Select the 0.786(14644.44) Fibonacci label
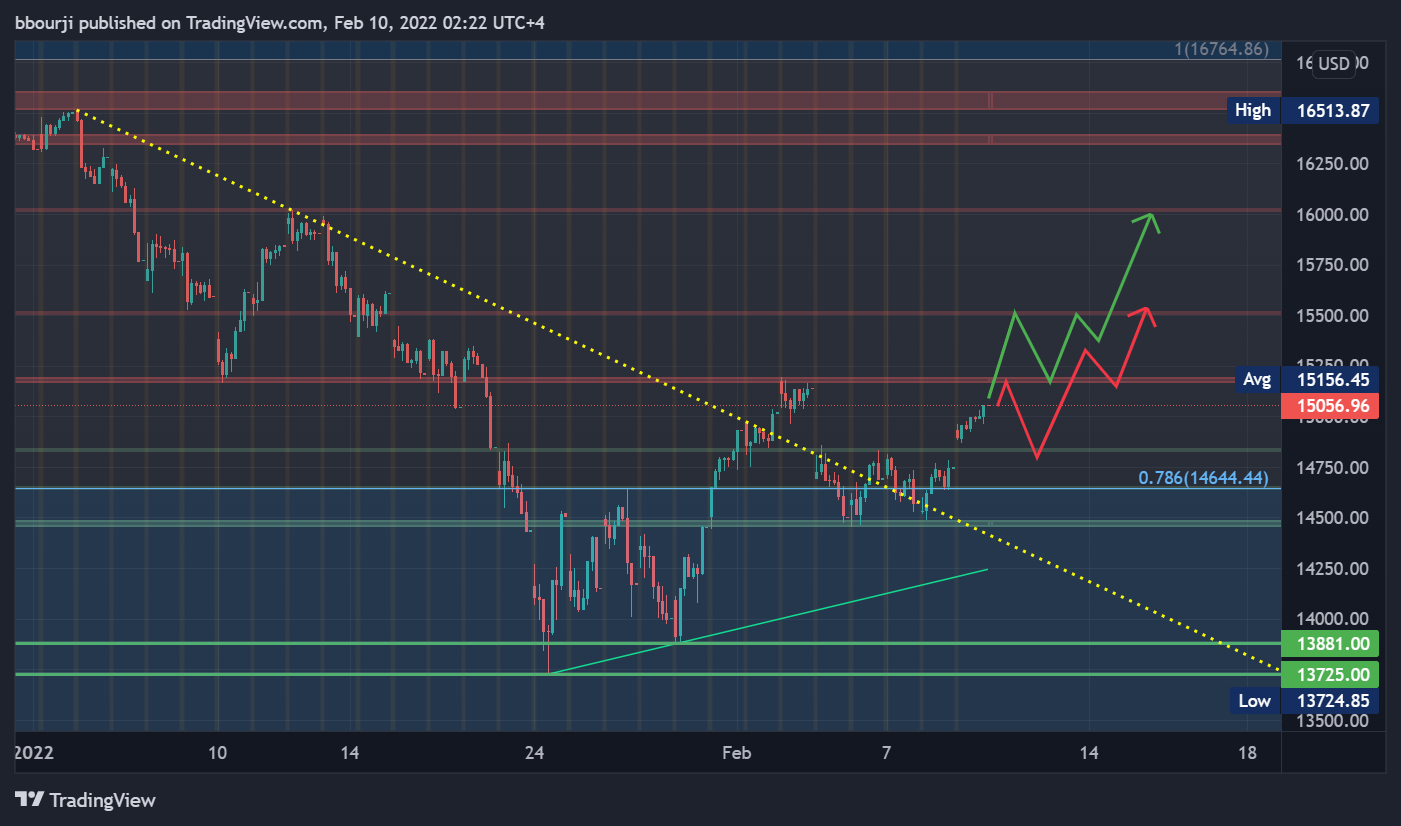Screen dimensions: 1401x826 pyautogui.click(x=1203, y=478)
